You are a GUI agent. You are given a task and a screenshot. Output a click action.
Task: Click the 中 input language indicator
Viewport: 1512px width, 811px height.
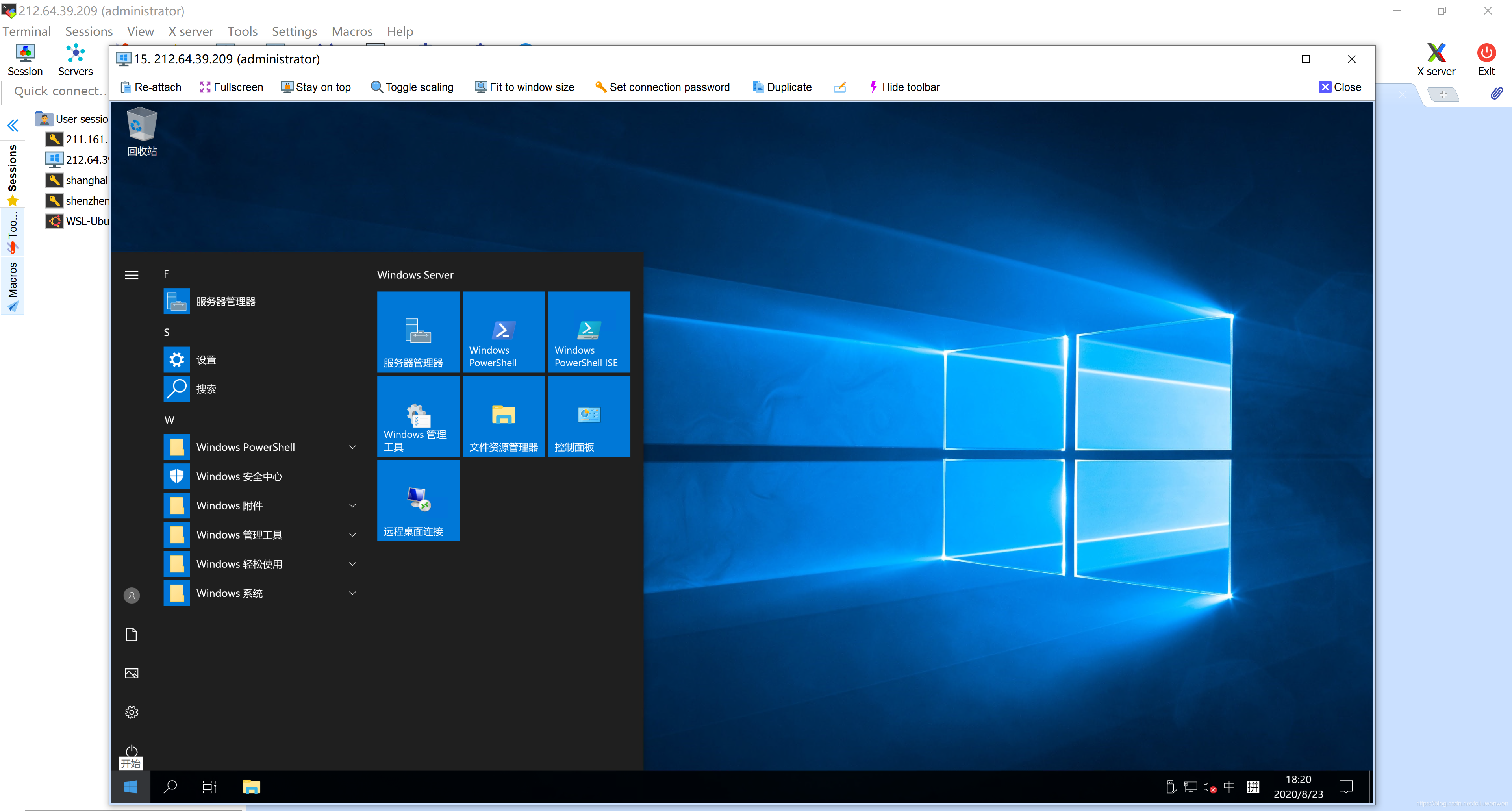click(x=1229, y=786)
